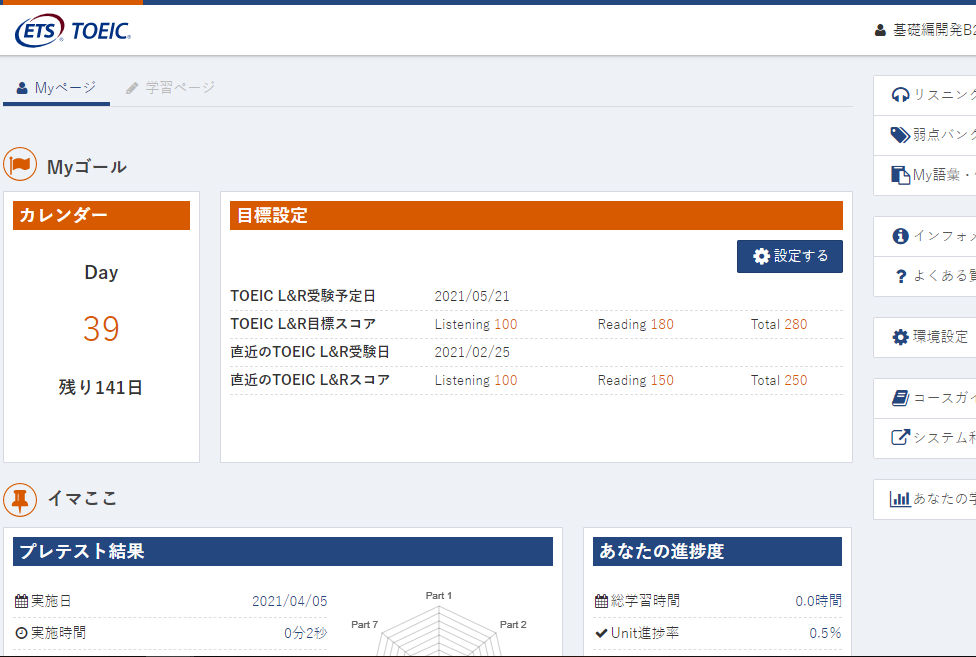Click the Day count 39 in calendar

pyautogui.click(x=101, y=328)
